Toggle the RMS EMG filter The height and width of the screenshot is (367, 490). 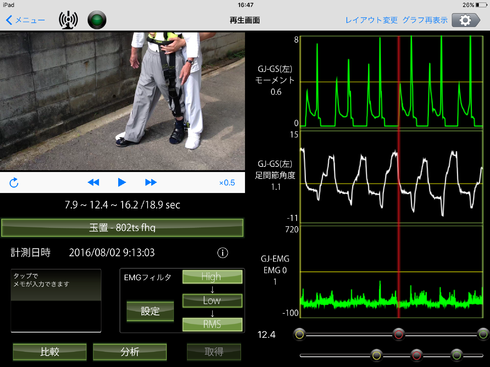[x=212, y=324]
